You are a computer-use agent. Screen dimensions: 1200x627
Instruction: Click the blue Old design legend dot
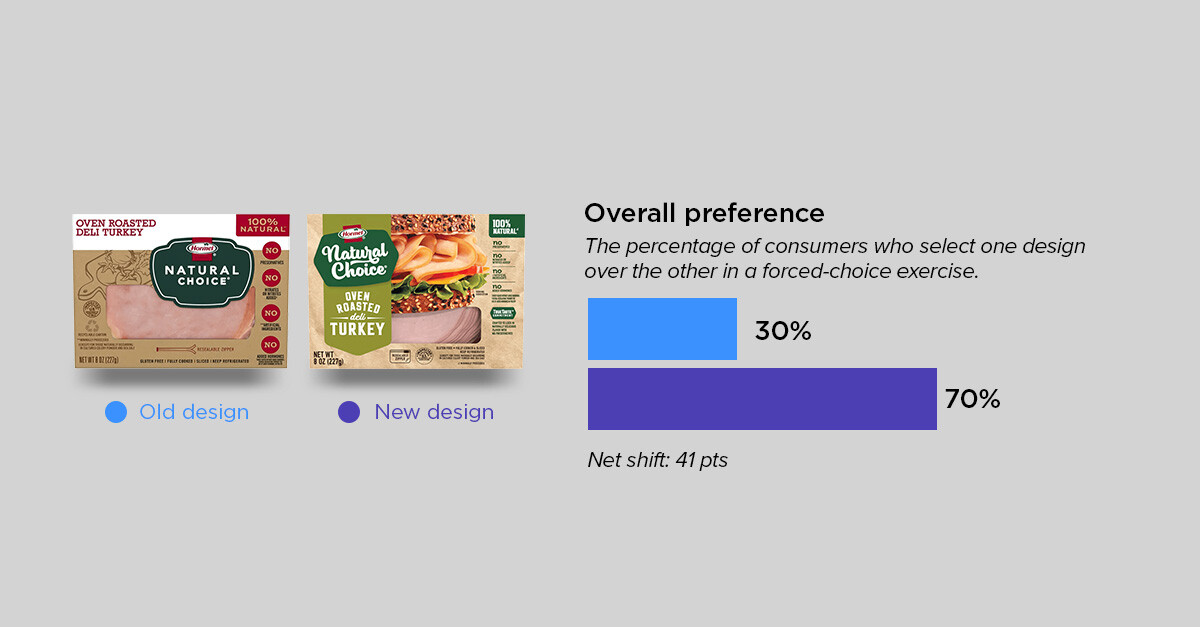coord(116,412)
